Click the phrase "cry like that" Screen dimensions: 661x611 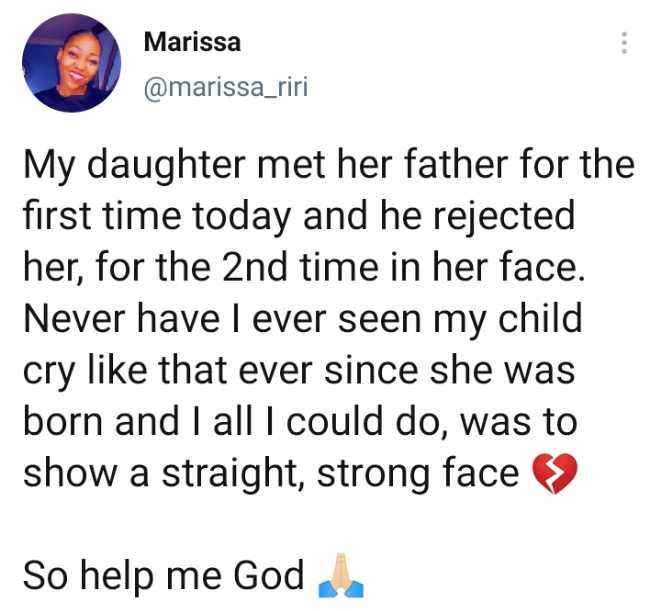(128, 372)
